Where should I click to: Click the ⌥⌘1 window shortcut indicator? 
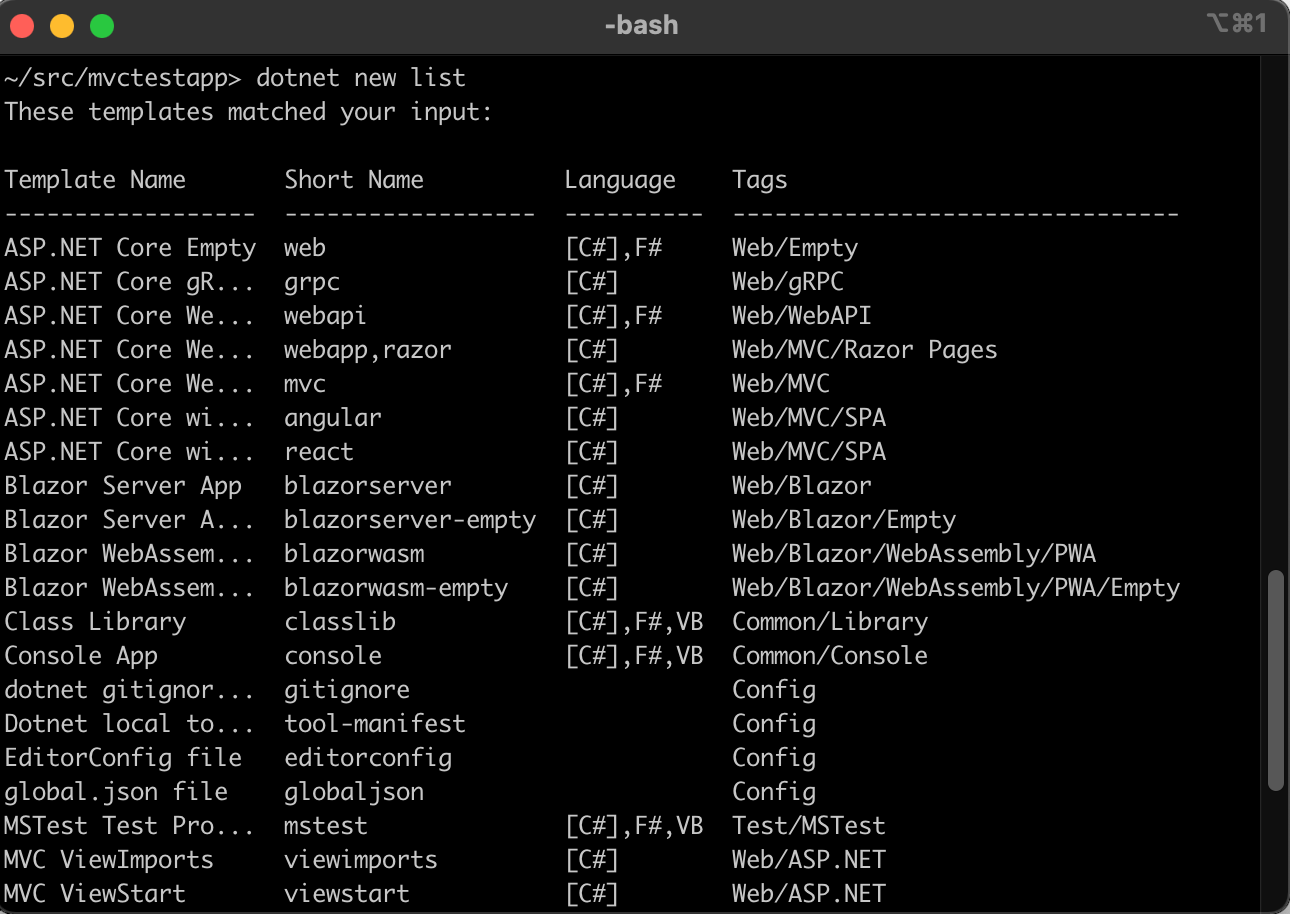point(1237,23)
